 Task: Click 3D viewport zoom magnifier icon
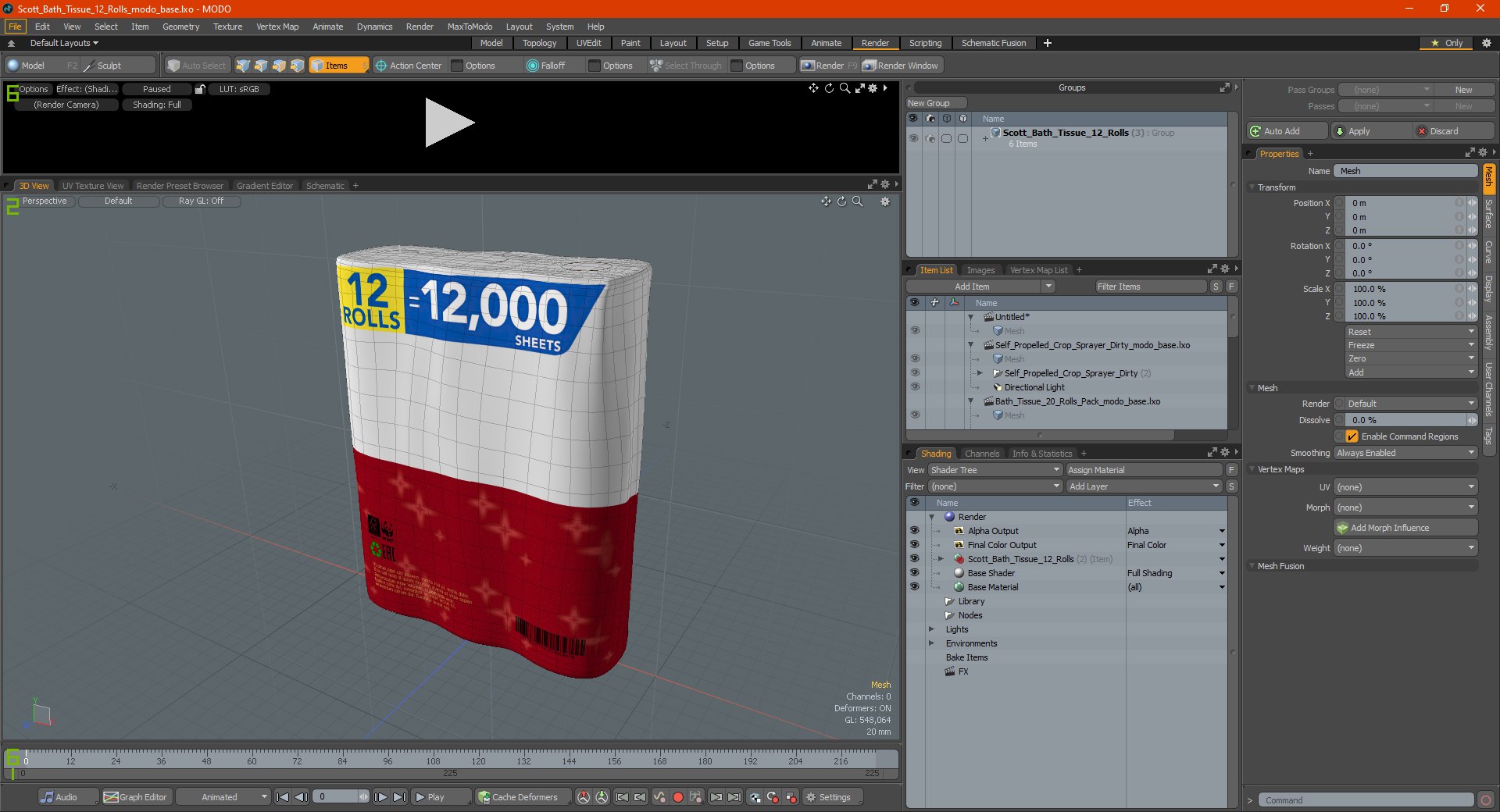[857, 201]
